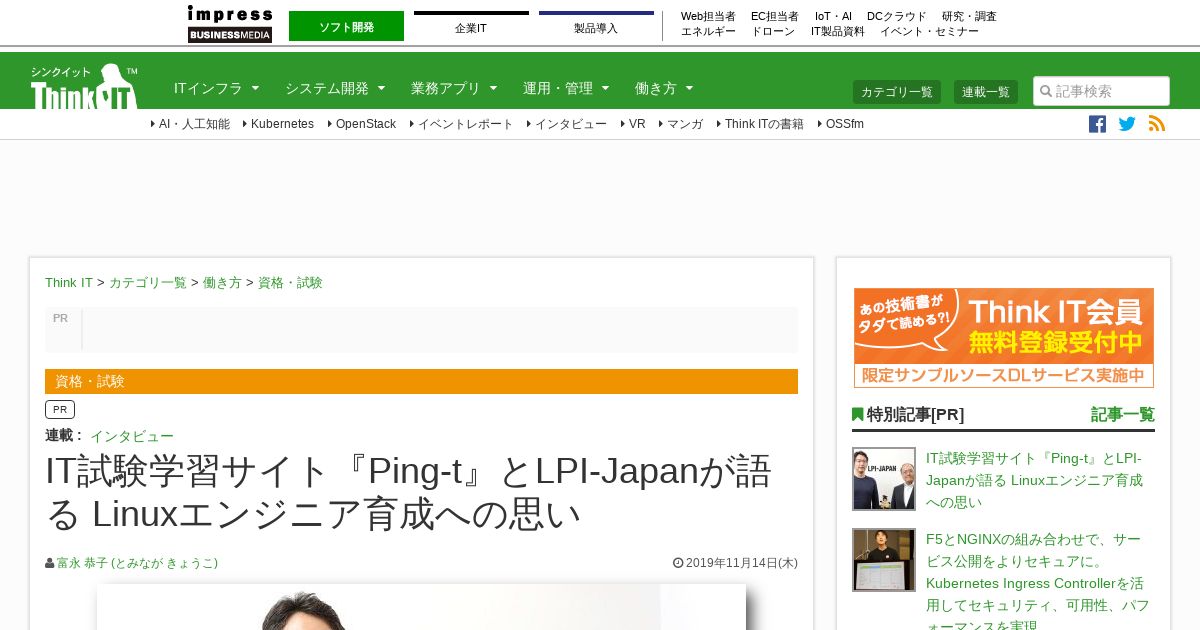Viewport: 1200px width, 630px height.
Task: Open the Ping-t LPI-Japan article thumbnail
Action: coord(884,479)
